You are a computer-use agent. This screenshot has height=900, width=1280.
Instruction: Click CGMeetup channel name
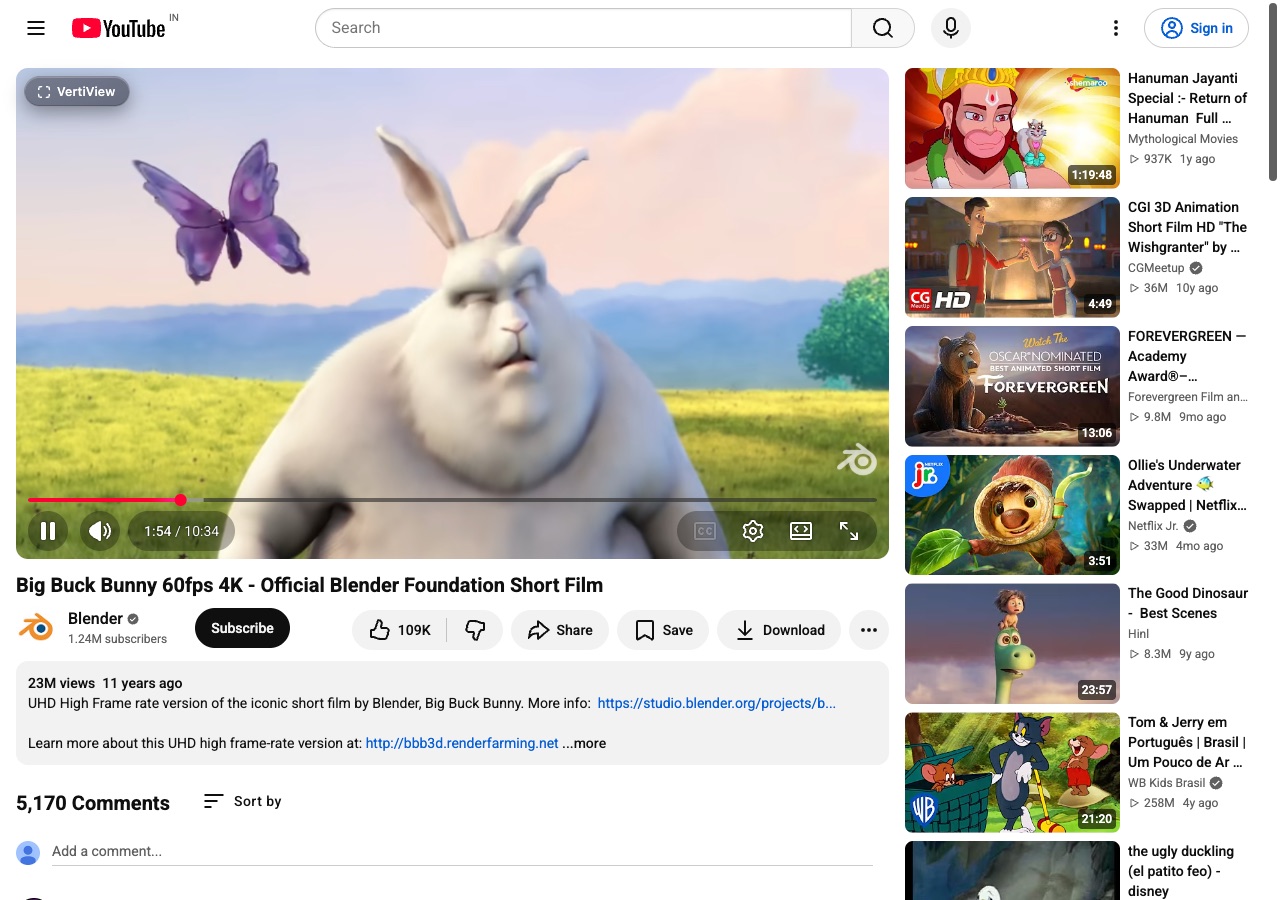tap(1156, 268)
